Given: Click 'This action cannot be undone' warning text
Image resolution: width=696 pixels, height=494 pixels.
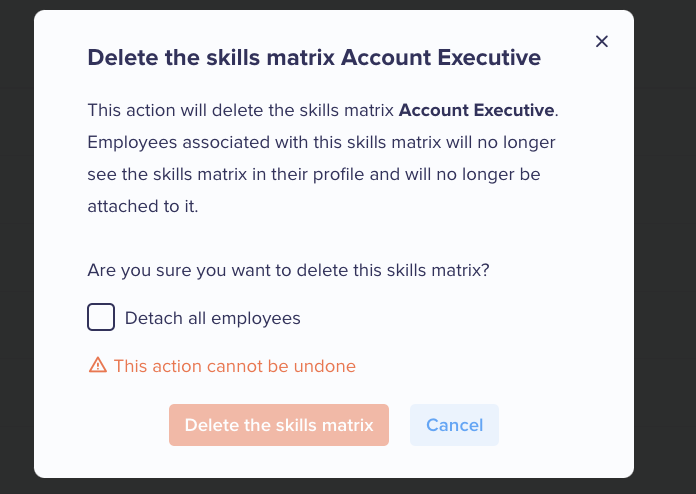Looking at the screenshot, I should [x=235, y=366].
